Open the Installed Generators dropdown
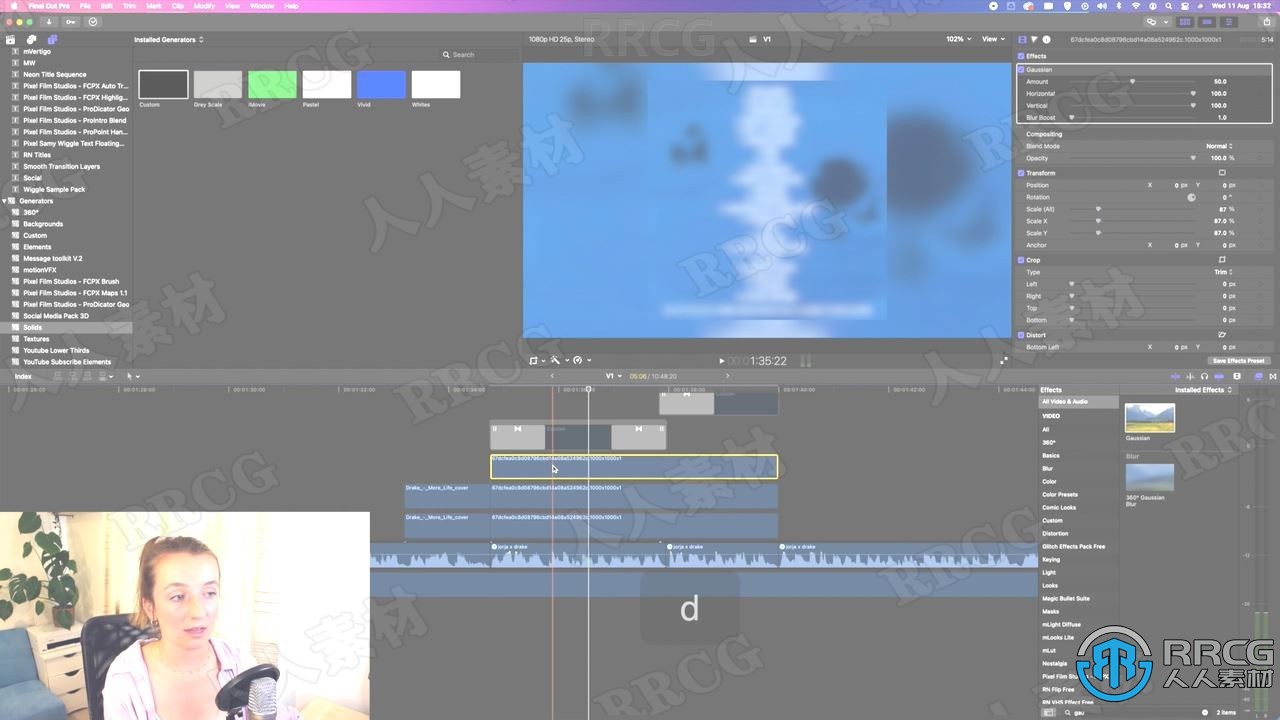Viewport: 1280px width, 720px height. 169,40
